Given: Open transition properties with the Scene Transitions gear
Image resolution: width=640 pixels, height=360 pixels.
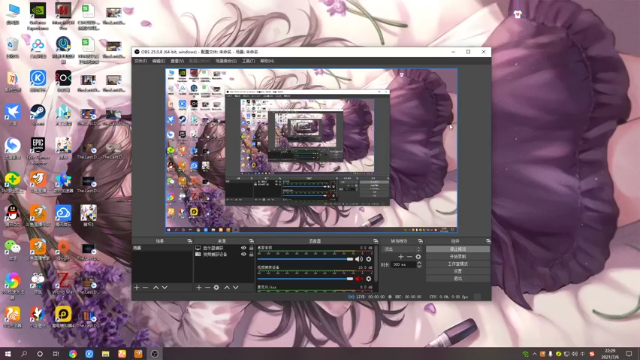Looking at the screenshot, I should (x=418, y=257).
